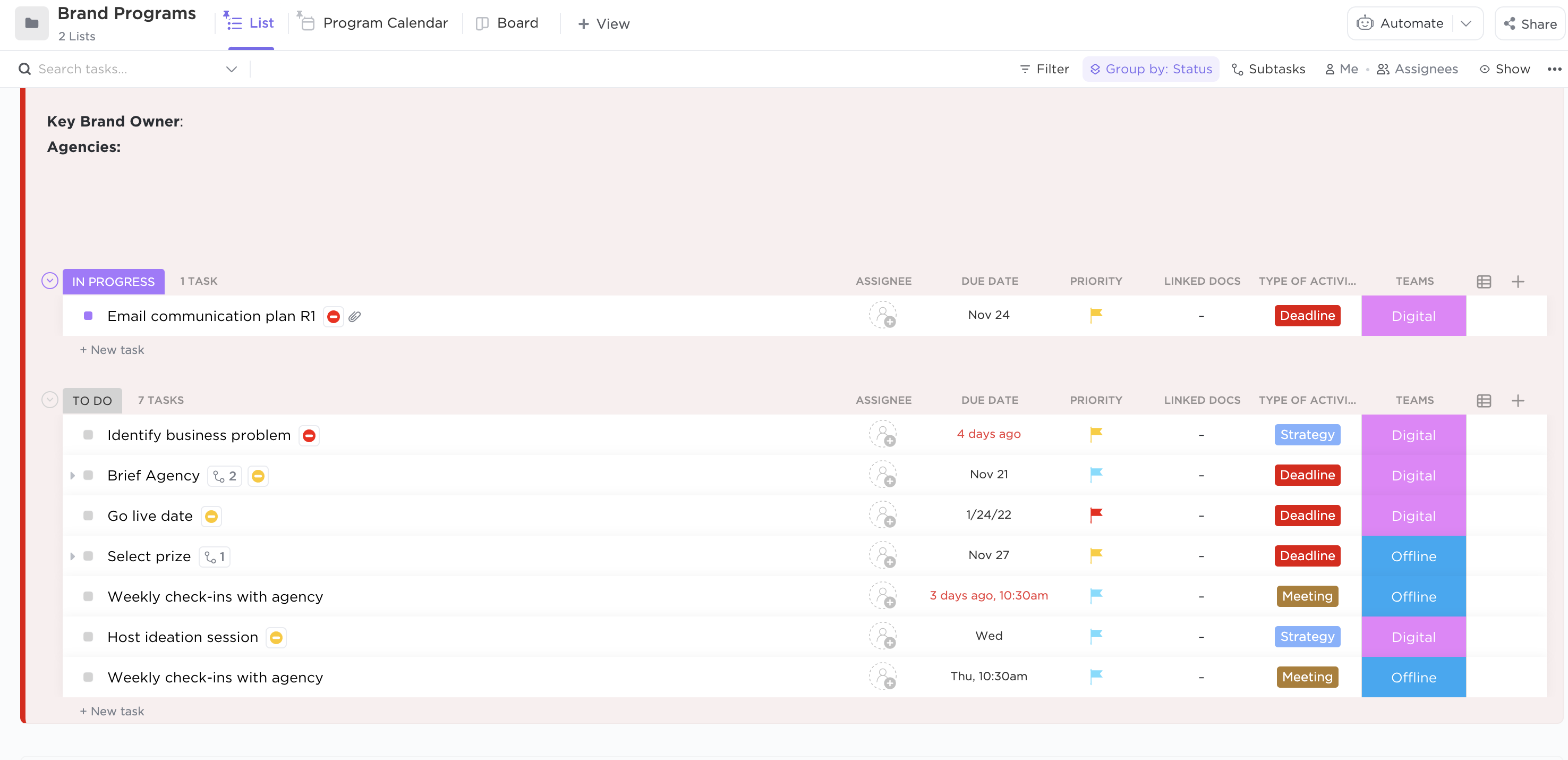The image size is (1568, 760).
Task: Click the three-dot overflow menu icon
Action: point(1555,69)
